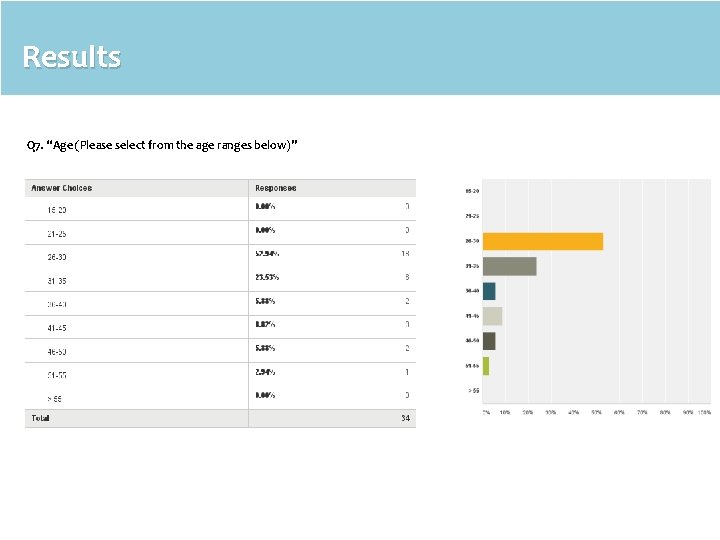Click the total count 34
This screenshot has width=720, height=540.
click(x=405, y=418)
